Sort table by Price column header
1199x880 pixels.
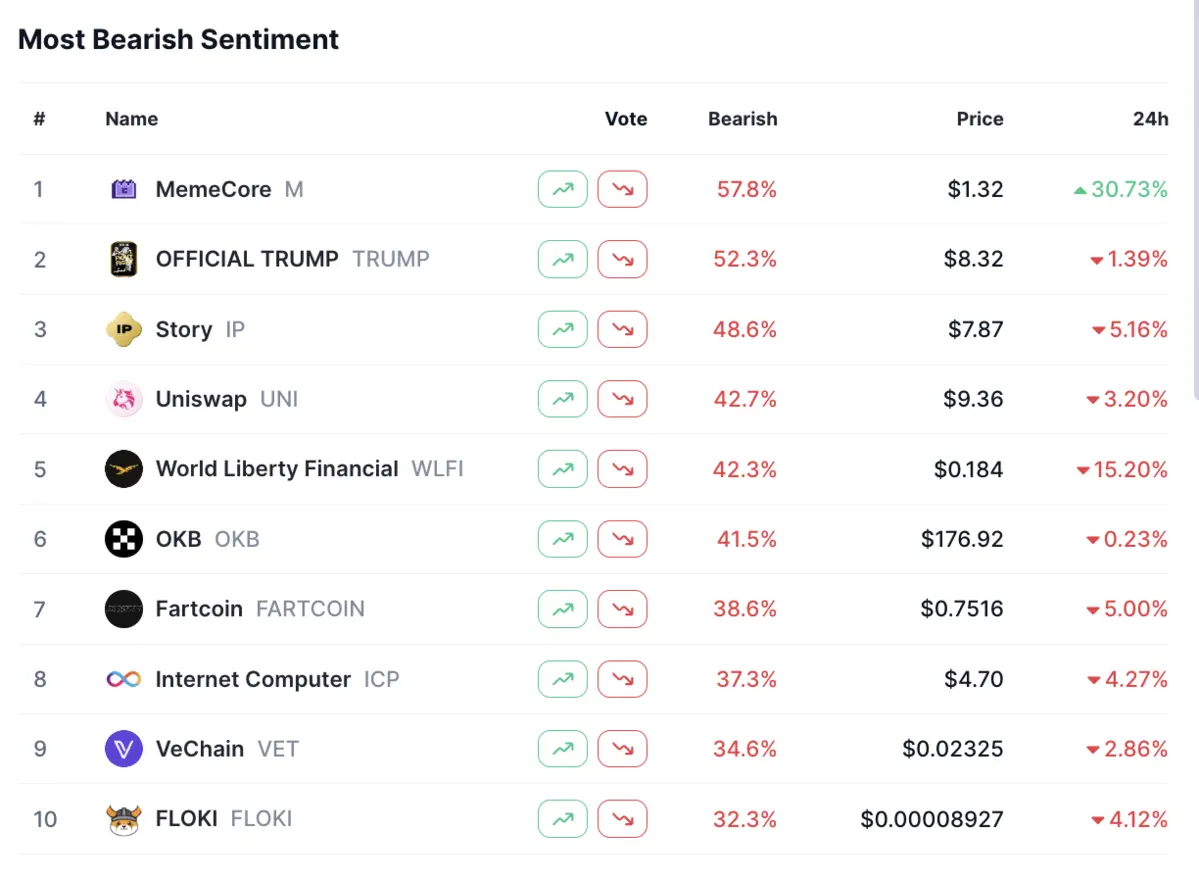(x=979, y=119)
